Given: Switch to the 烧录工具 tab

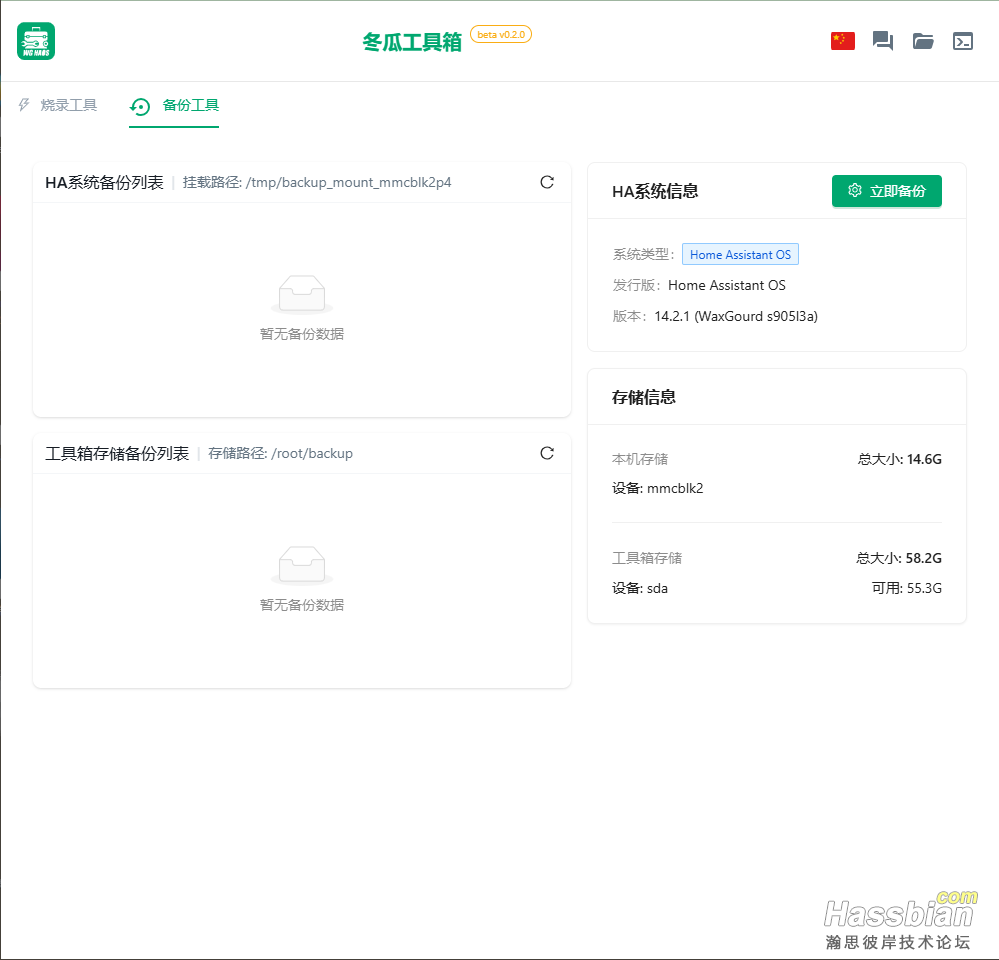Looking at the screenshot, I should click(57, 105).
